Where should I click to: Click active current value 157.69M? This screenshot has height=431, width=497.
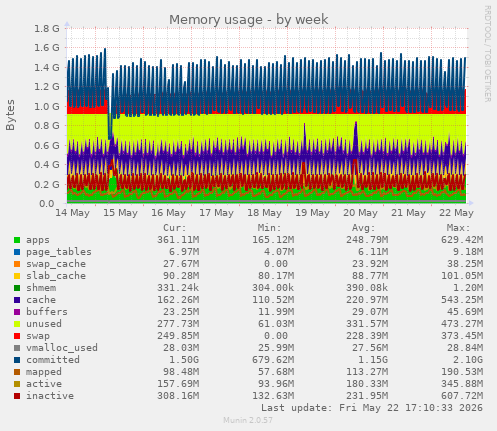click(x=178, y=384)
